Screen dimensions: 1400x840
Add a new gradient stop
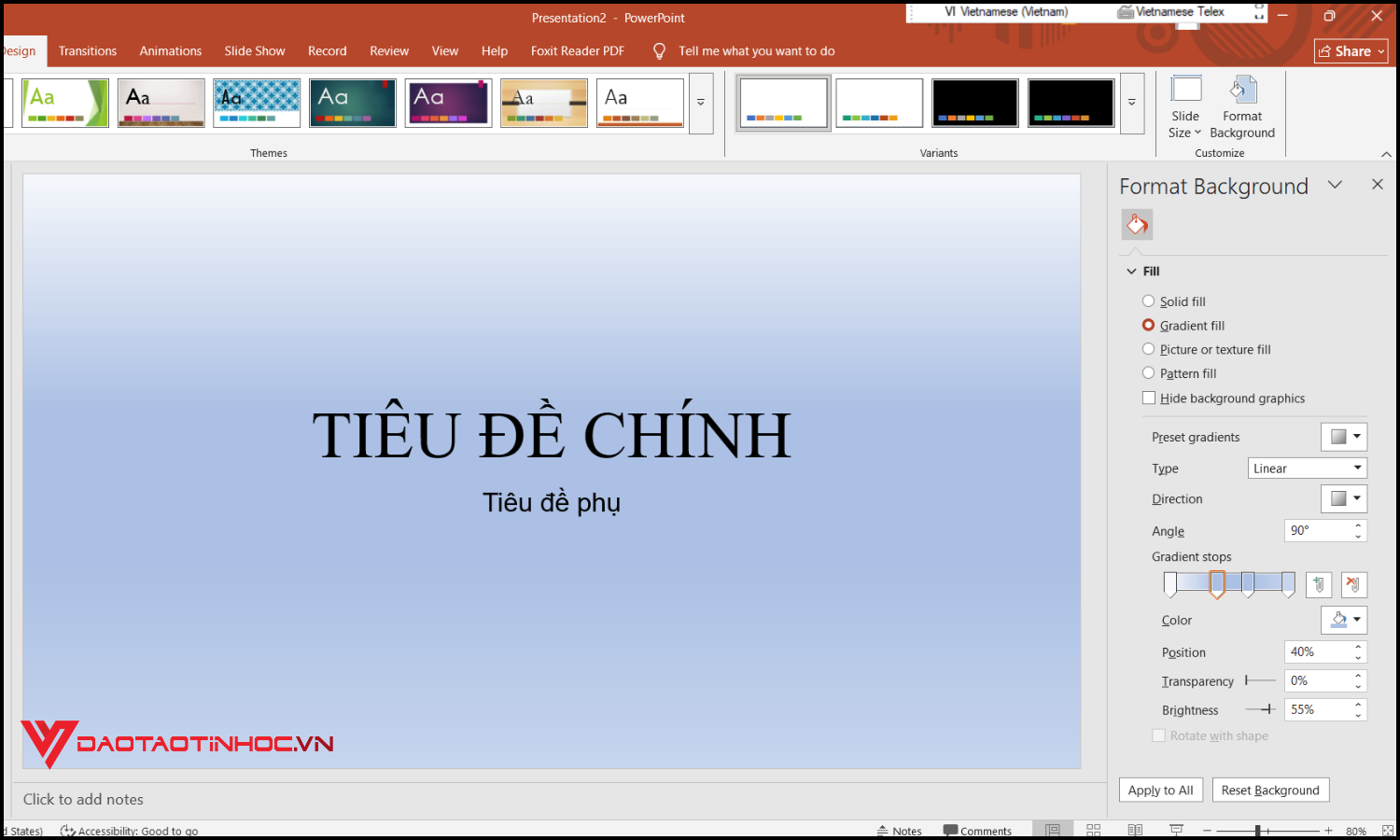click(1318, 584)
